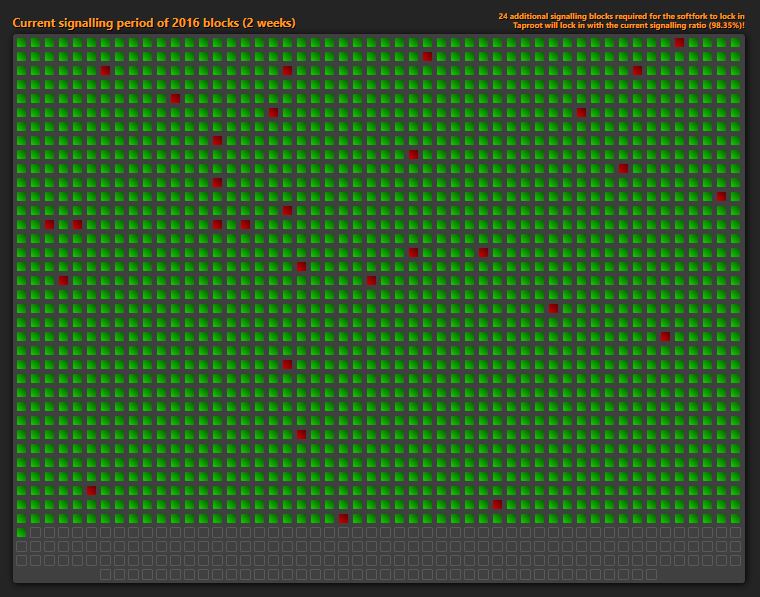Select the top-left green block of the grid
Screen dimensions: 760x597
point(21,43)
